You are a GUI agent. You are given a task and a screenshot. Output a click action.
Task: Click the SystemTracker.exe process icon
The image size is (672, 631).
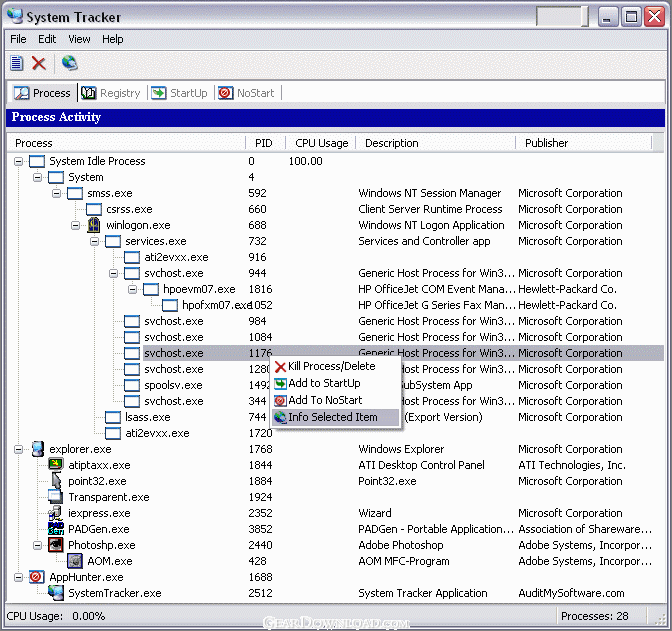coord(56,593)
